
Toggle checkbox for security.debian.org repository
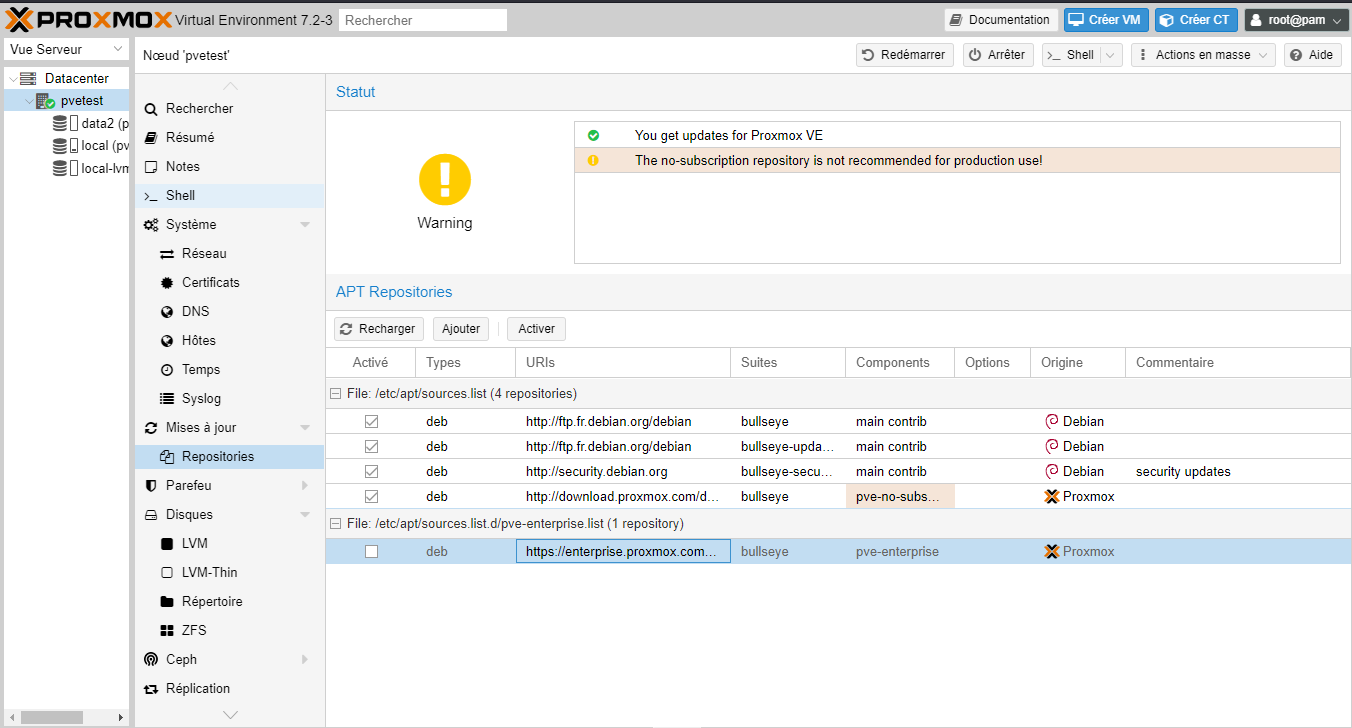[371, 471]
